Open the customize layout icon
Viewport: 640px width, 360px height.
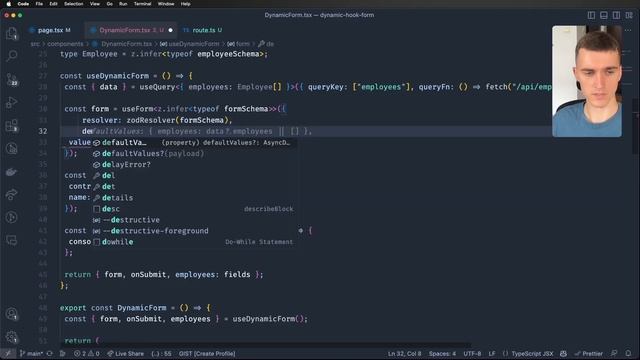(629, 15)
